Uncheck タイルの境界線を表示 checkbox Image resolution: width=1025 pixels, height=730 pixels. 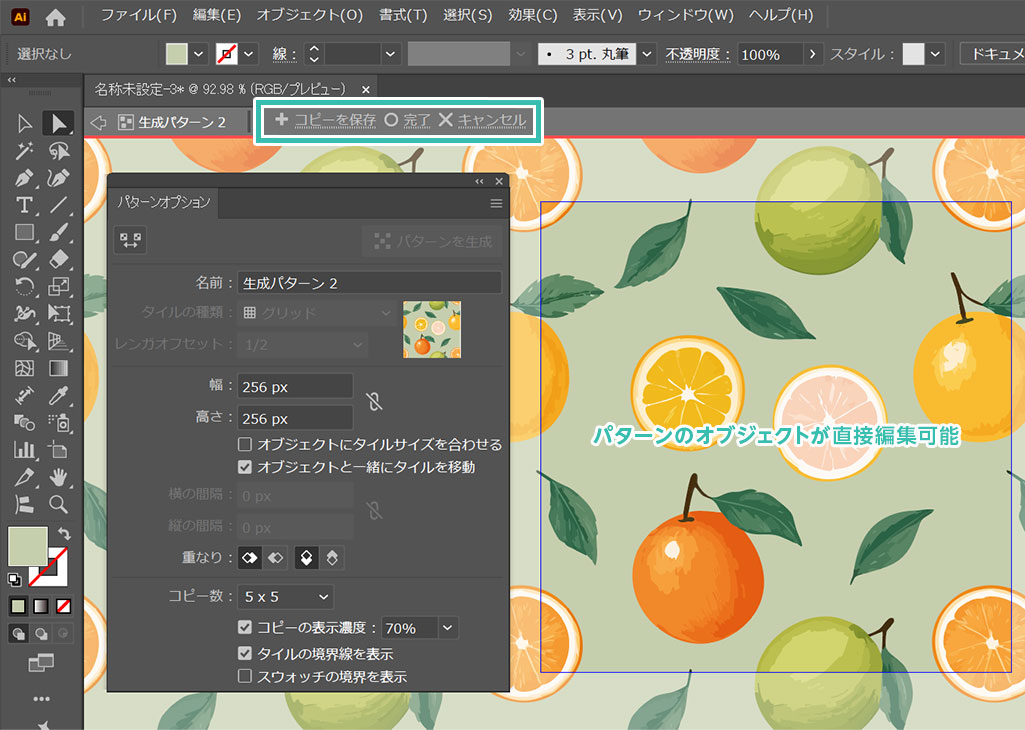[245, 654]
